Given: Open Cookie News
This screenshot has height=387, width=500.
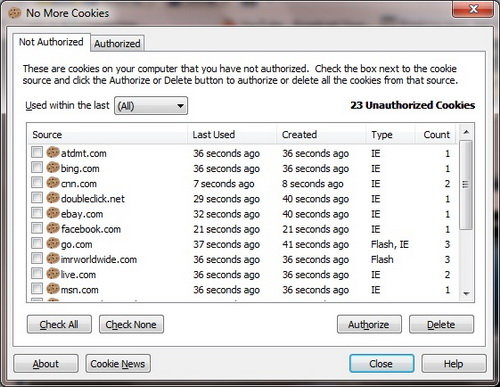Looking at the screenshot, I should [x=118, y=364].
